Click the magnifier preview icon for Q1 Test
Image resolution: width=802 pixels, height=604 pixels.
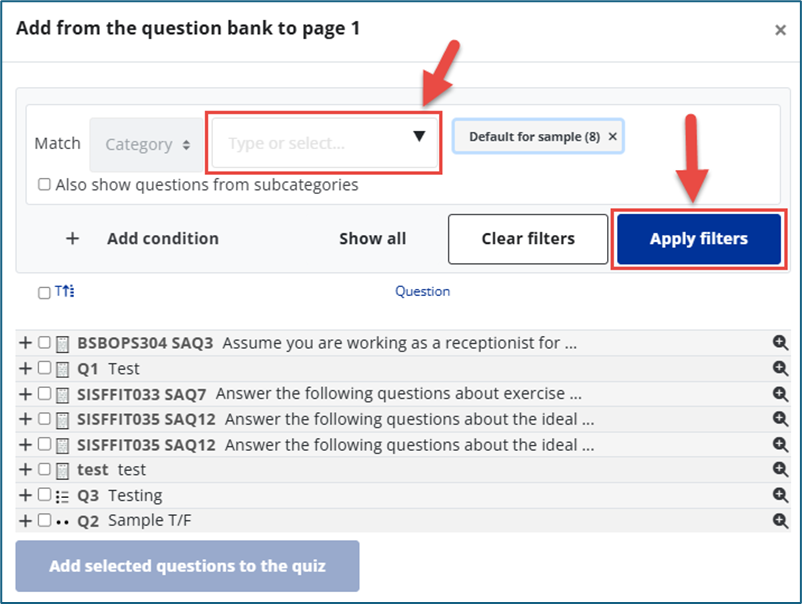point(781,368)
